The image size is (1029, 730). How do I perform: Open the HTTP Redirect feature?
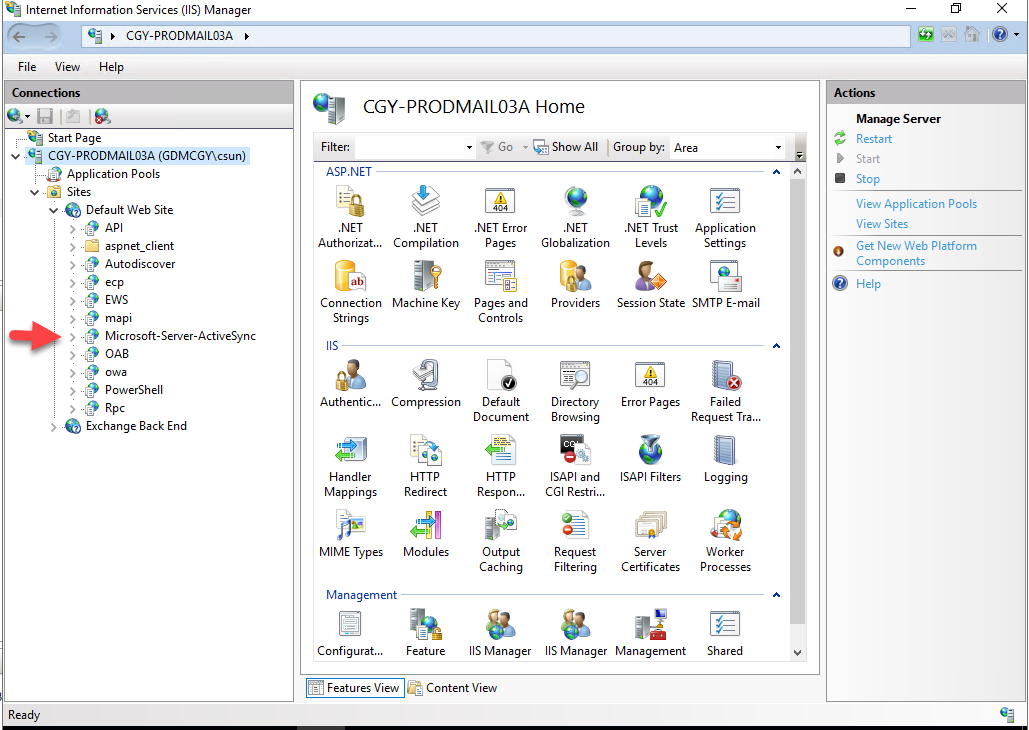(x=426, y=466)
